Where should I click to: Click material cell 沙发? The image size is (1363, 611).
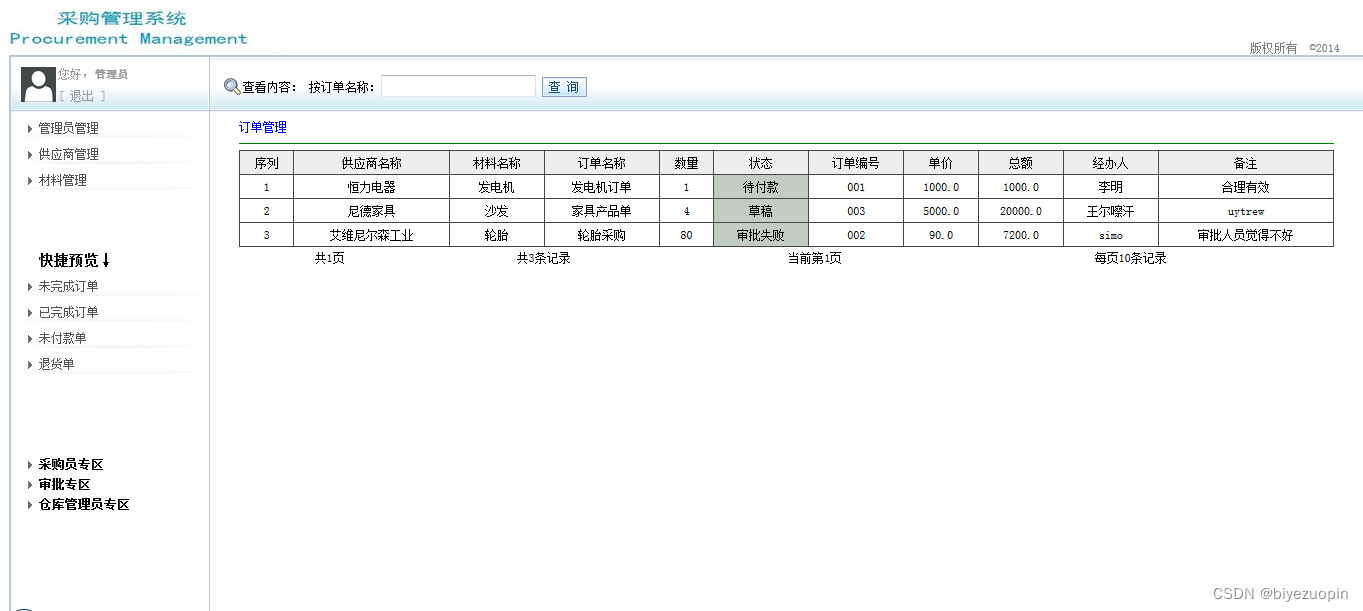point(497,211)
